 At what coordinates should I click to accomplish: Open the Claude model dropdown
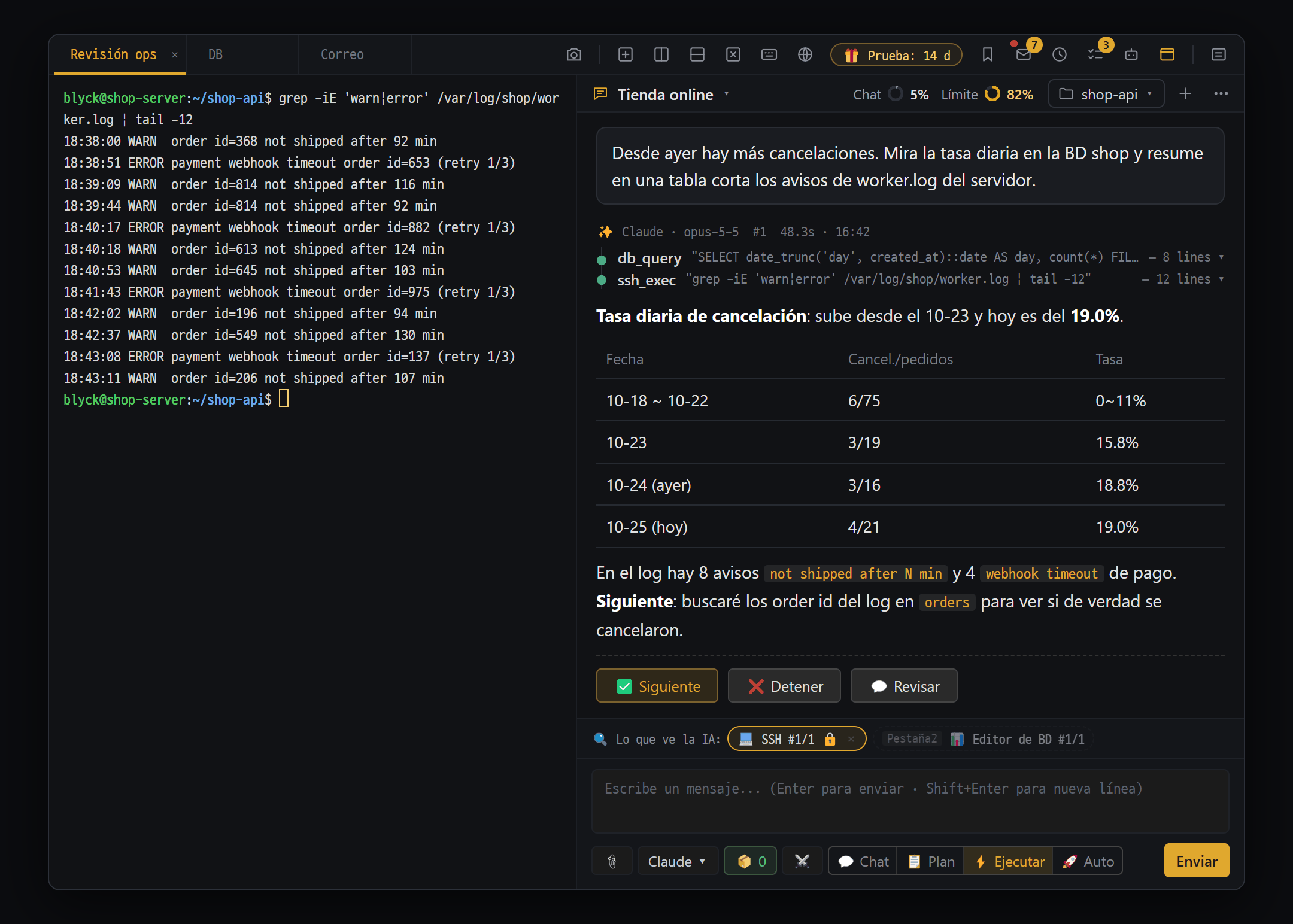point(677,861)
